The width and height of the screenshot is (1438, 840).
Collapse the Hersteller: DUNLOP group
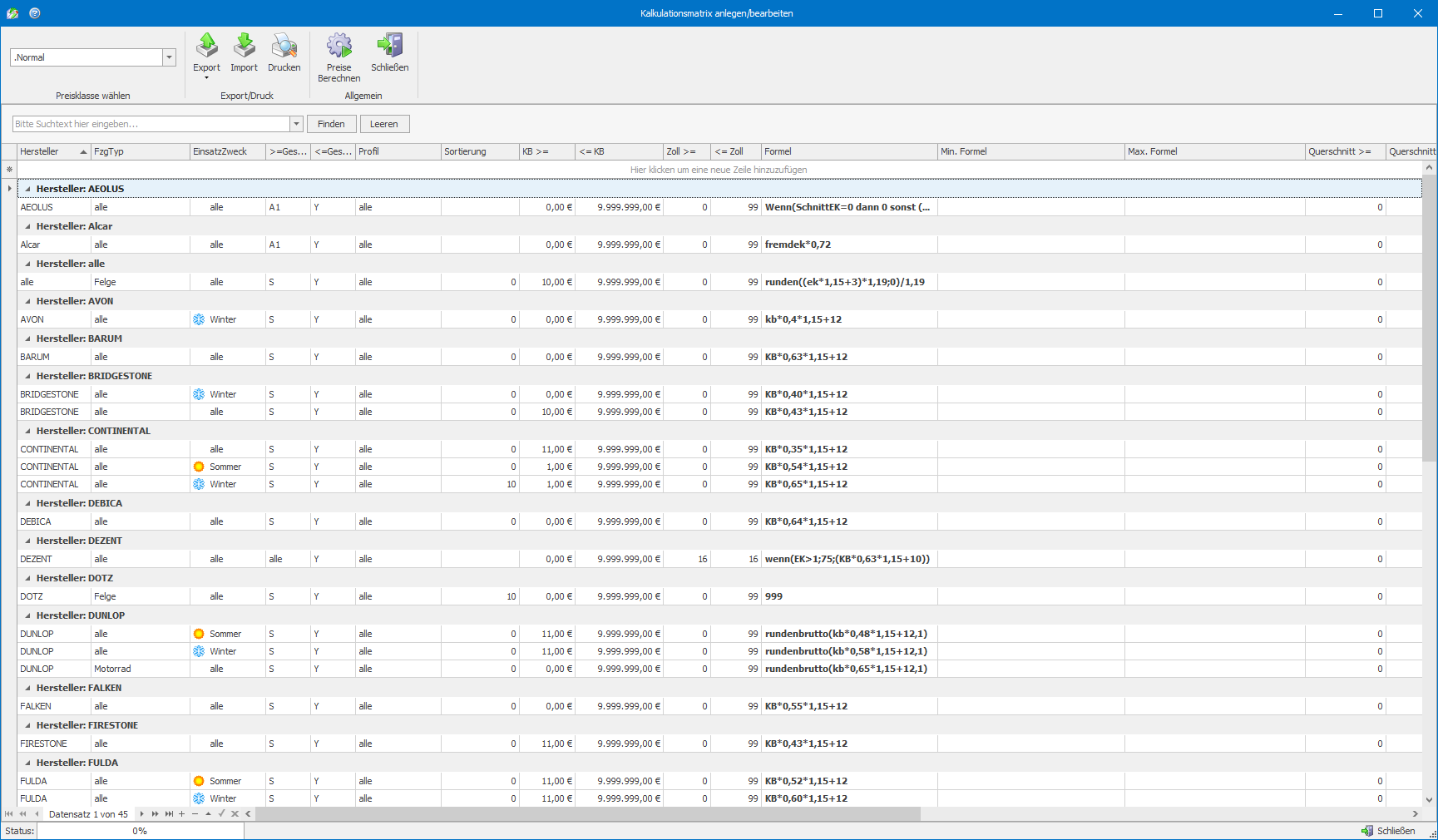(x=27, y=615)
